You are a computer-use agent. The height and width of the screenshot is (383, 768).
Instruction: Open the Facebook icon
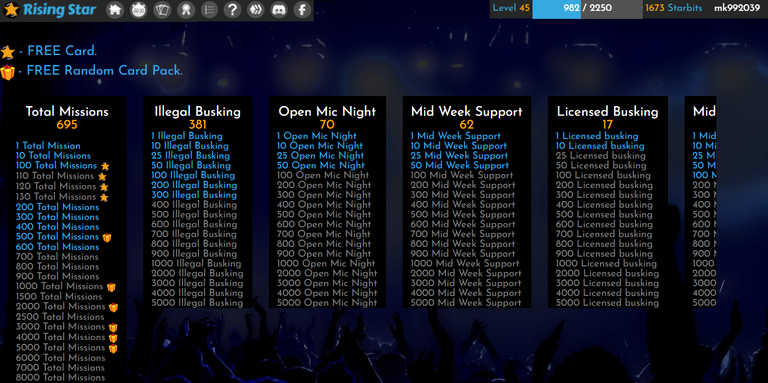pyautogui.click(x=303, y=10)
